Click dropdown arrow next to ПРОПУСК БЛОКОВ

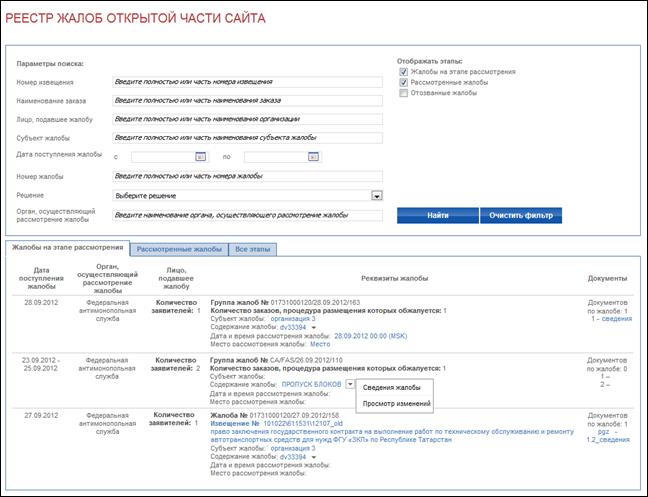coord(350,384)
